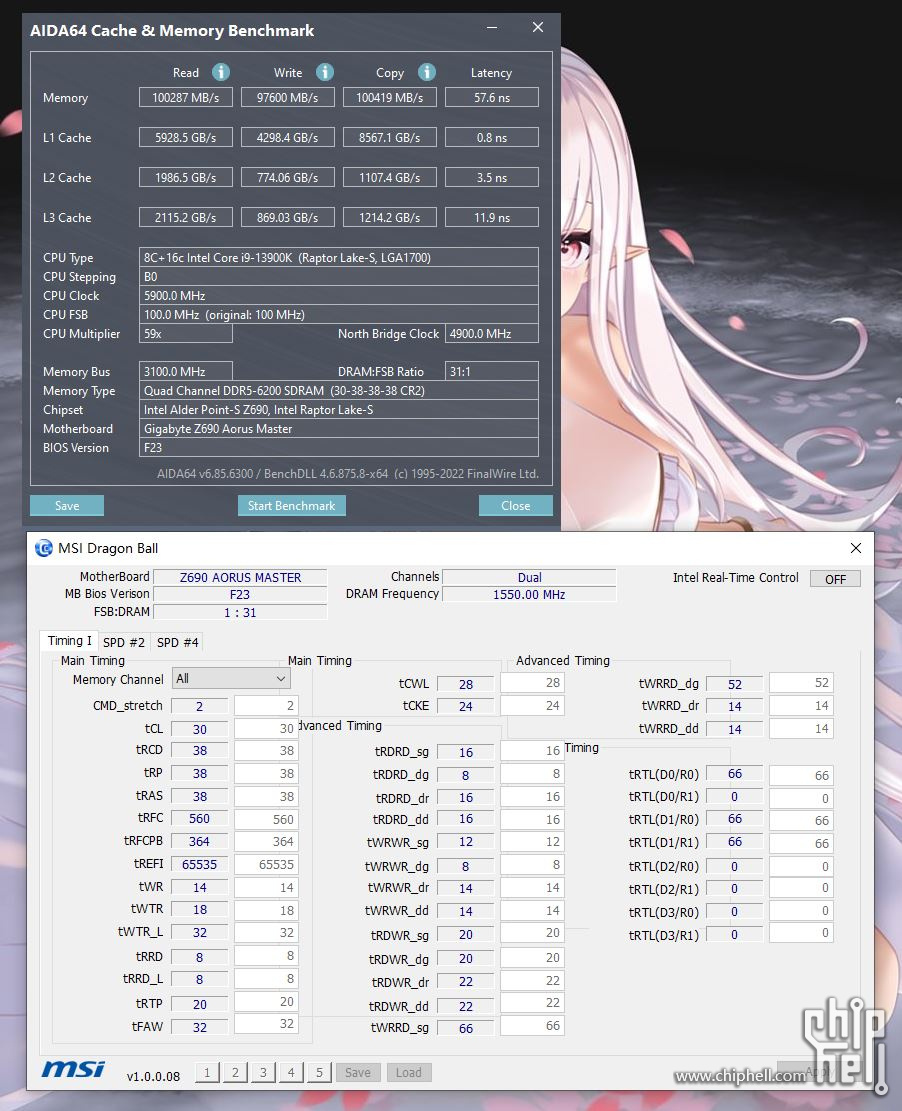Click the tRAS editable value field
This screenshot has width=902, height=1111.
click(x=266, y=796)
